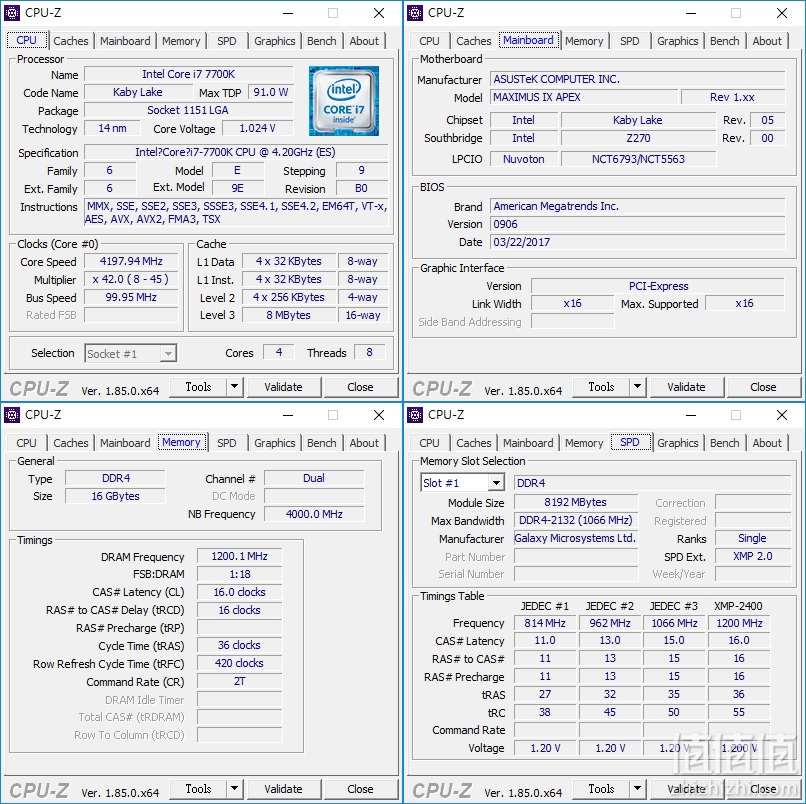Click Close button in Memory window
The image size is (806, 804).
click(360, 789)
